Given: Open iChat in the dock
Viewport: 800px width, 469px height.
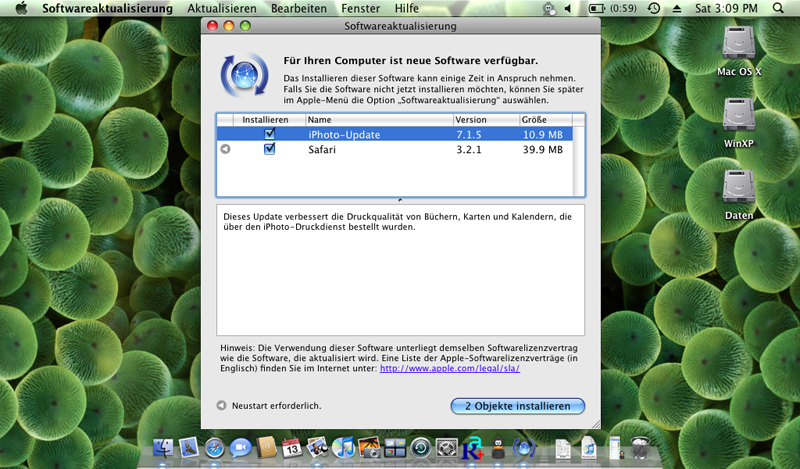Looking at the screenshot, I should pyautogui.click(x=240, y=449).
